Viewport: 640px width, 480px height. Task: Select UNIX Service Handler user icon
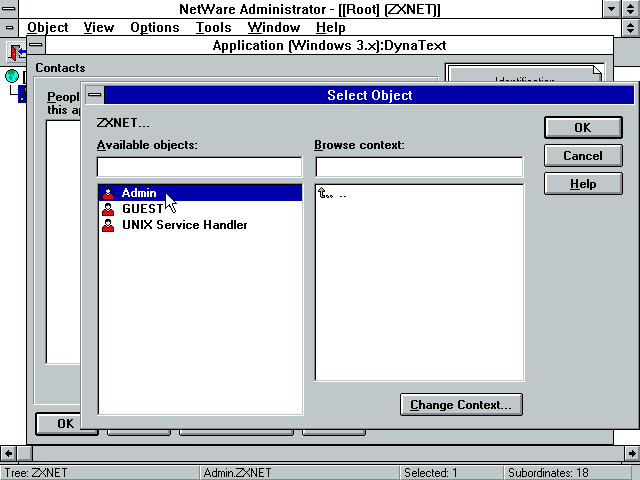(108, 225)
